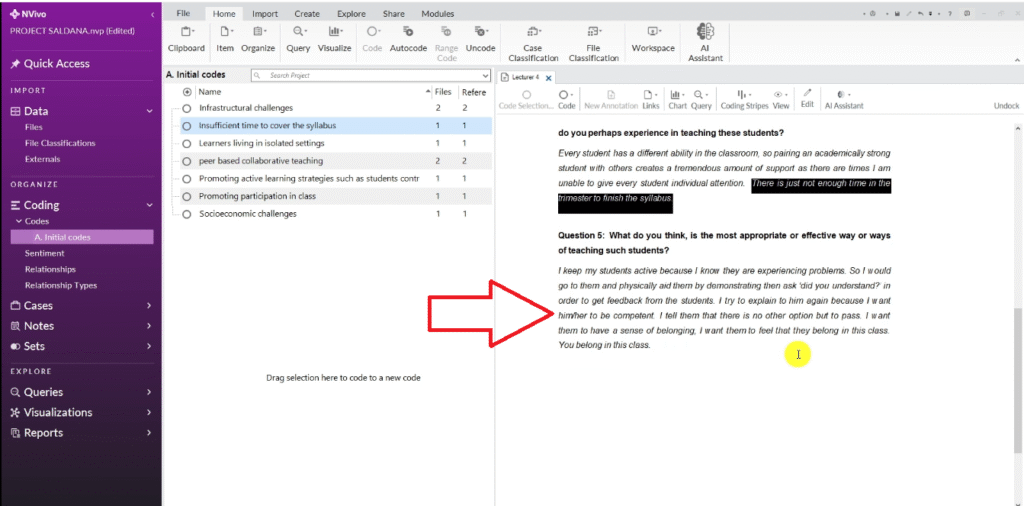Expand the Queries section in sidebar
Image resolution: width=1024 pixels, height=506 pixels.
pos(148,393)
